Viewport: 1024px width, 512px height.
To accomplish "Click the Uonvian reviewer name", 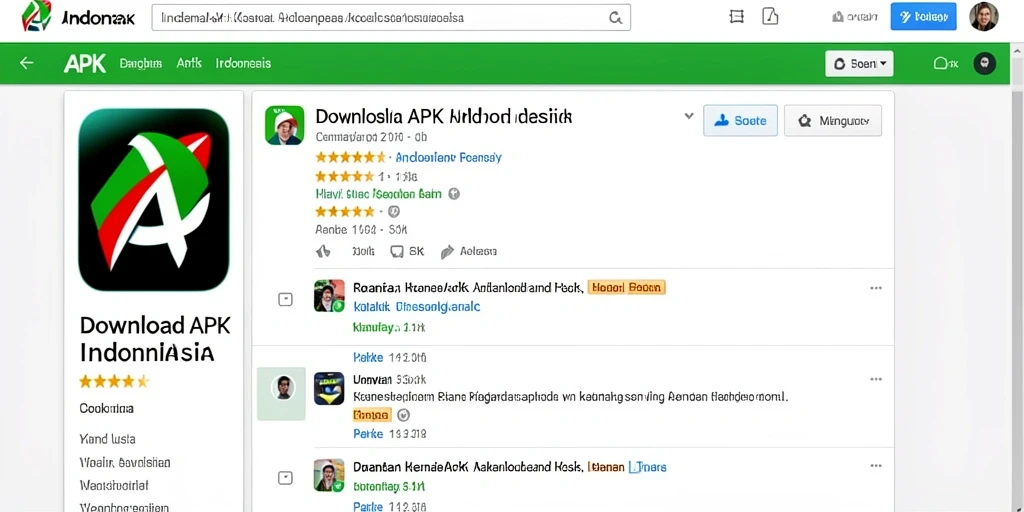I will [372, 379].
